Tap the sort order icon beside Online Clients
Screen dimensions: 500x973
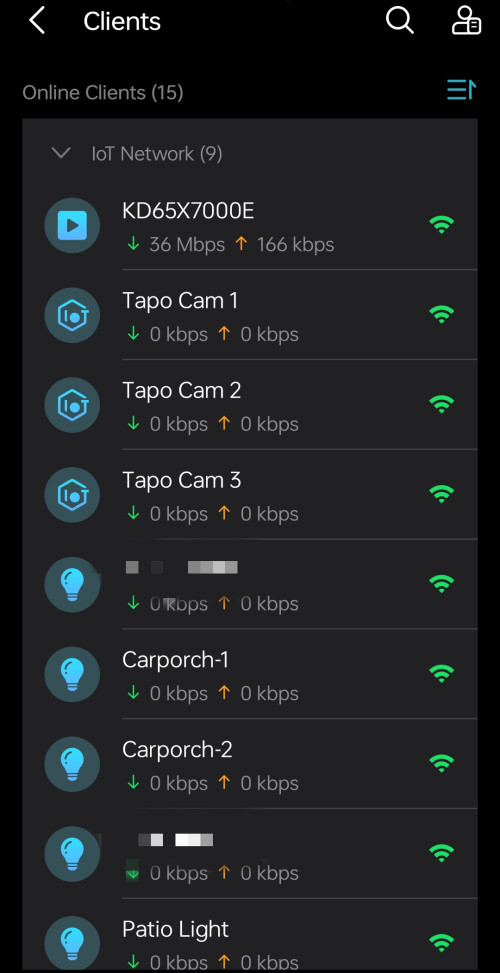tap(461, 90)
